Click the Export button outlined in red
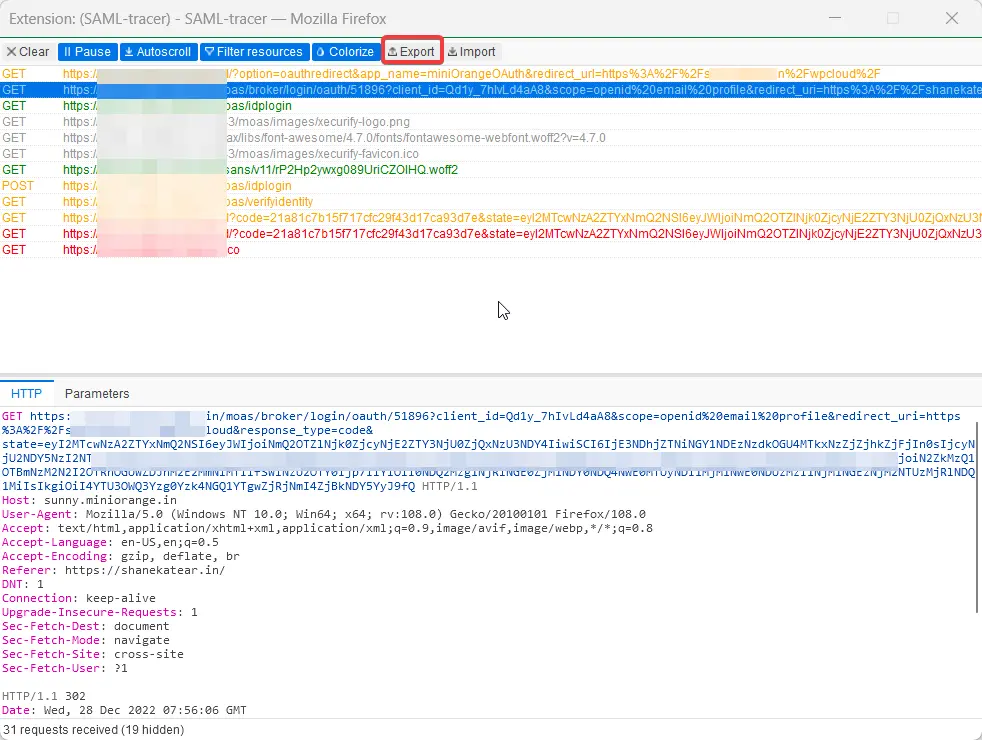The image size is (982, 740). (x=411, y=51)
